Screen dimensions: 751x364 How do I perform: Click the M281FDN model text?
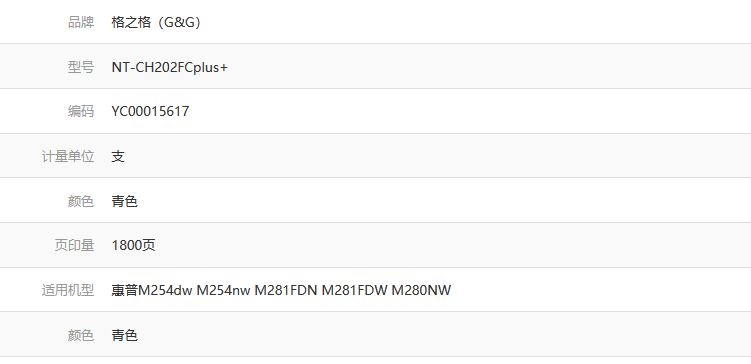[285, 290]
